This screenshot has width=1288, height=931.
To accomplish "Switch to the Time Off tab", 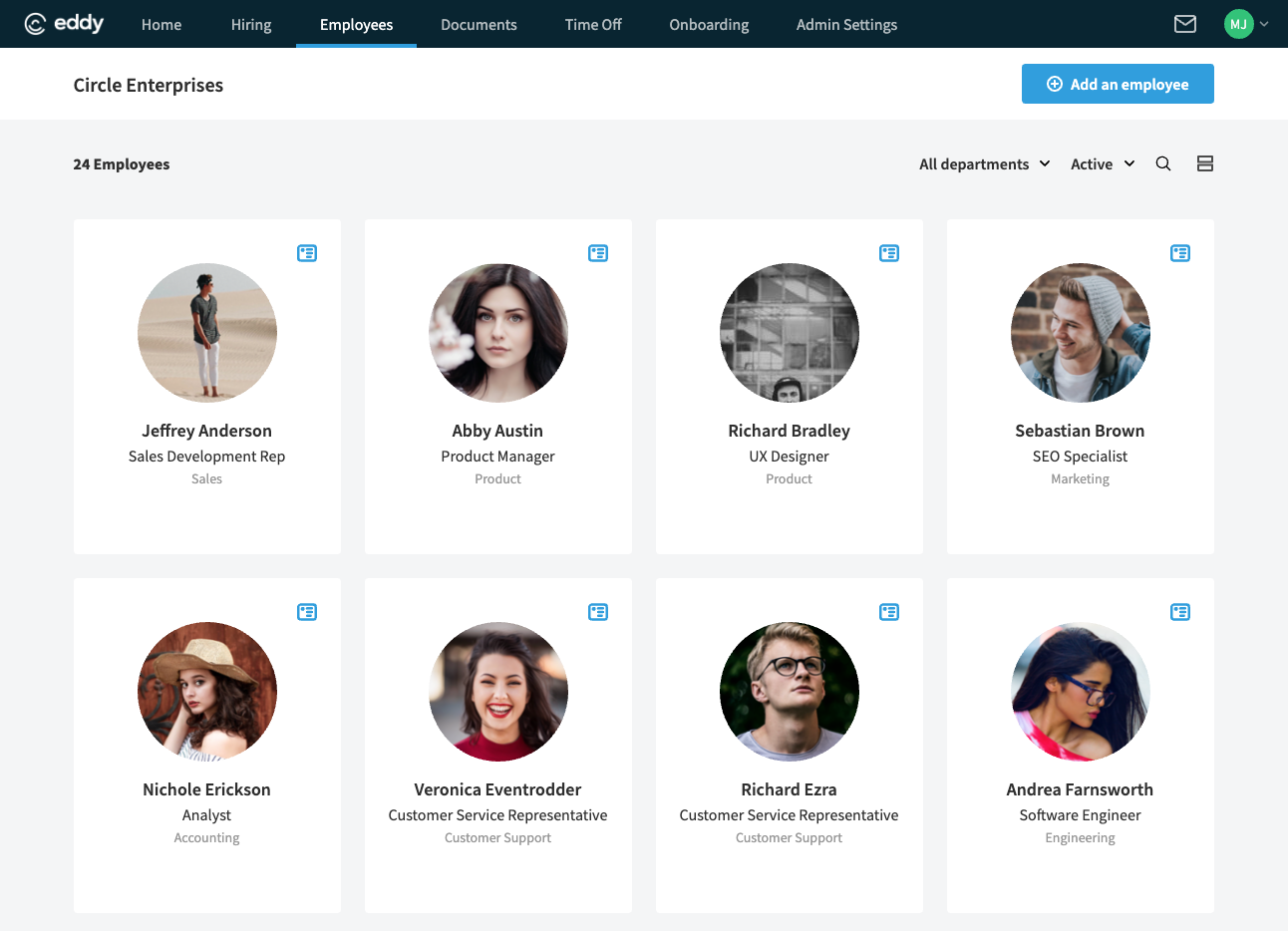I will pyautogui.click(x=593, y=25).
